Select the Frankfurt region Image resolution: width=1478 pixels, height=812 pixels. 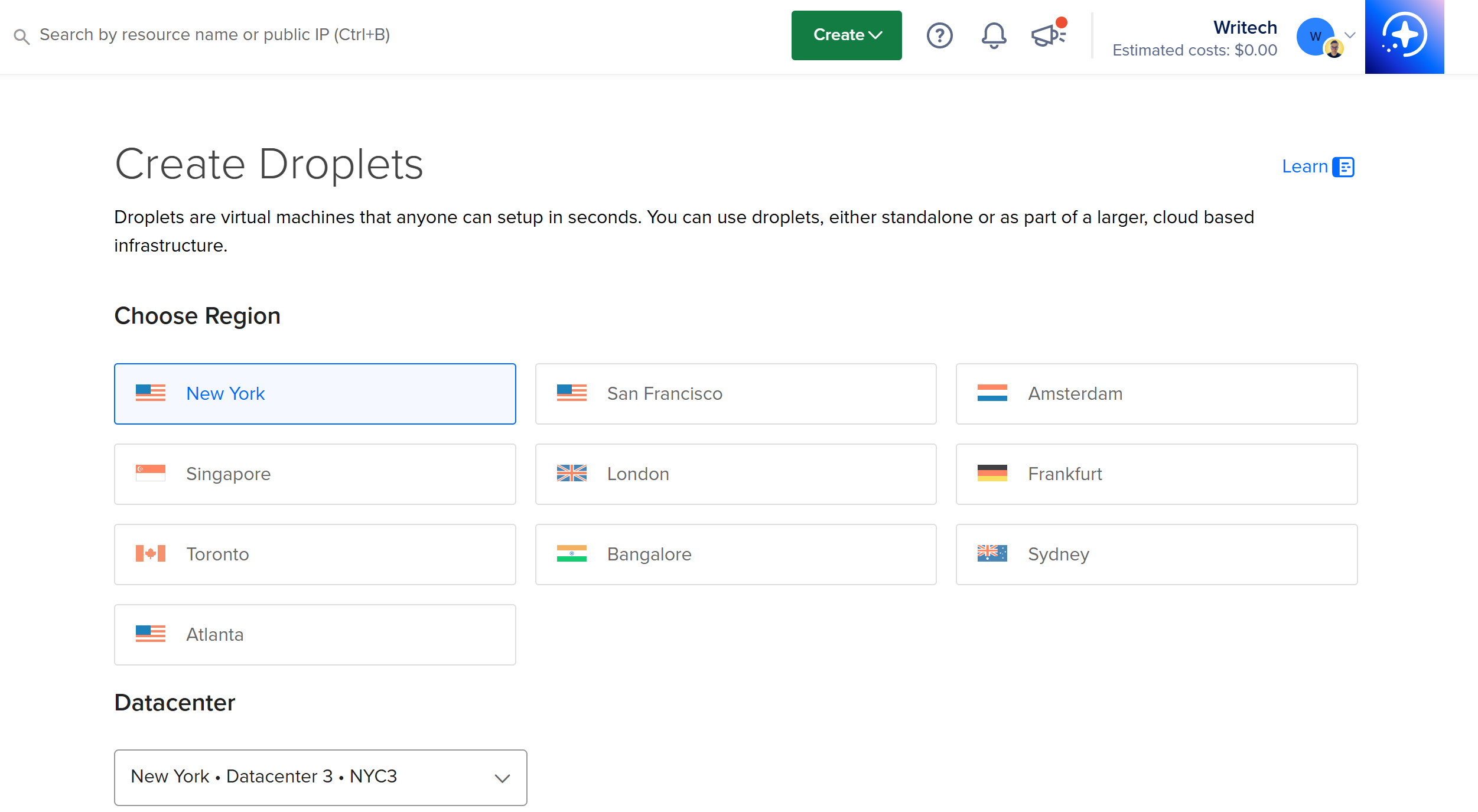pos(1156,474)
